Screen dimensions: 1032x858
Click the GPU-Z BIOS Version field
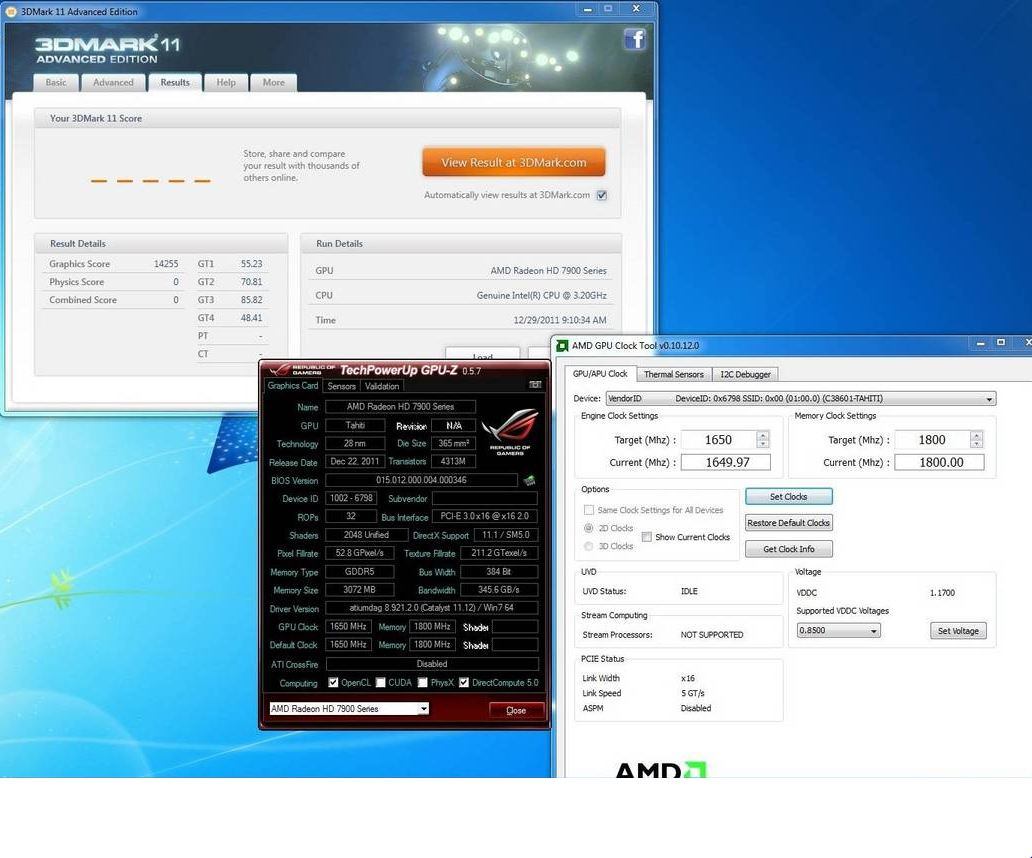click(421, 480)
